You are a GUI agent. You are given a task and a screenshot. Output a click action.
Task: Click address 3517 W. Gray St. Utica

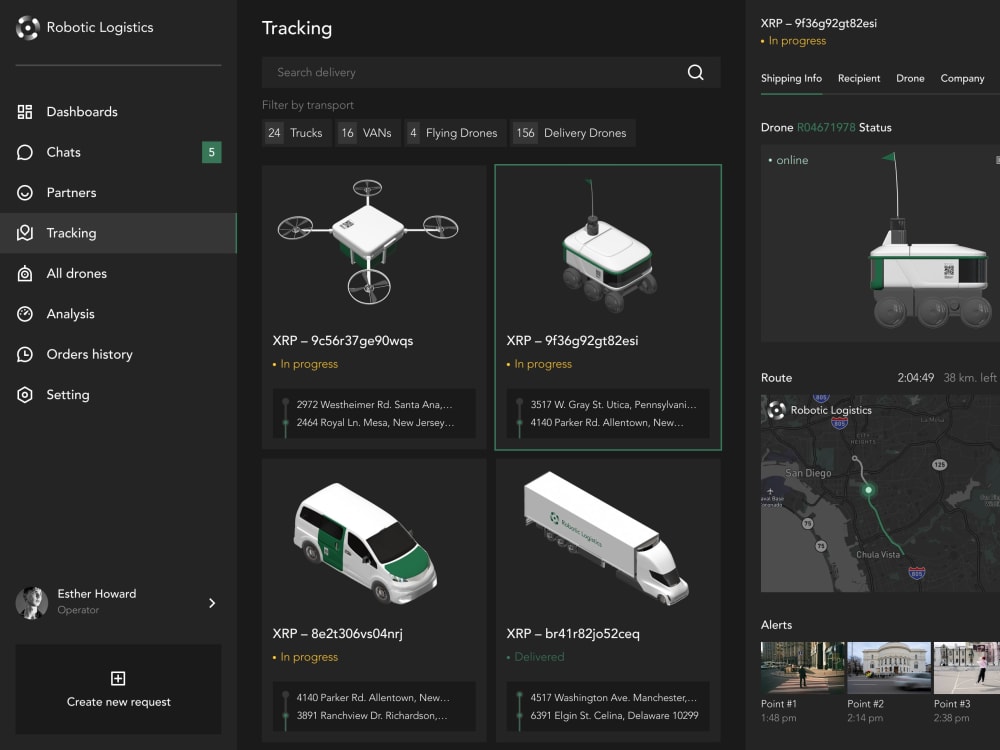pyautogui.click(x=614, y=404)
